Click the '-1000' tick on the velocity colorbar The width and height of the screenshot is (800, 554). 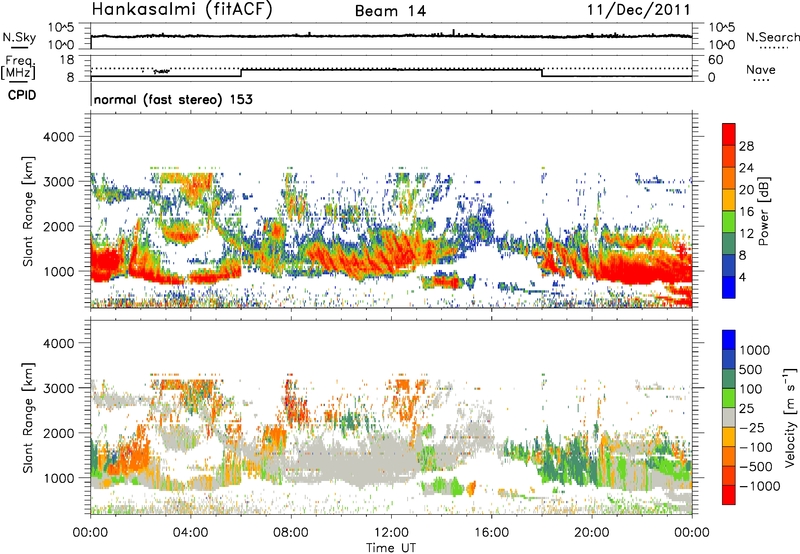[x=760, y=486]
